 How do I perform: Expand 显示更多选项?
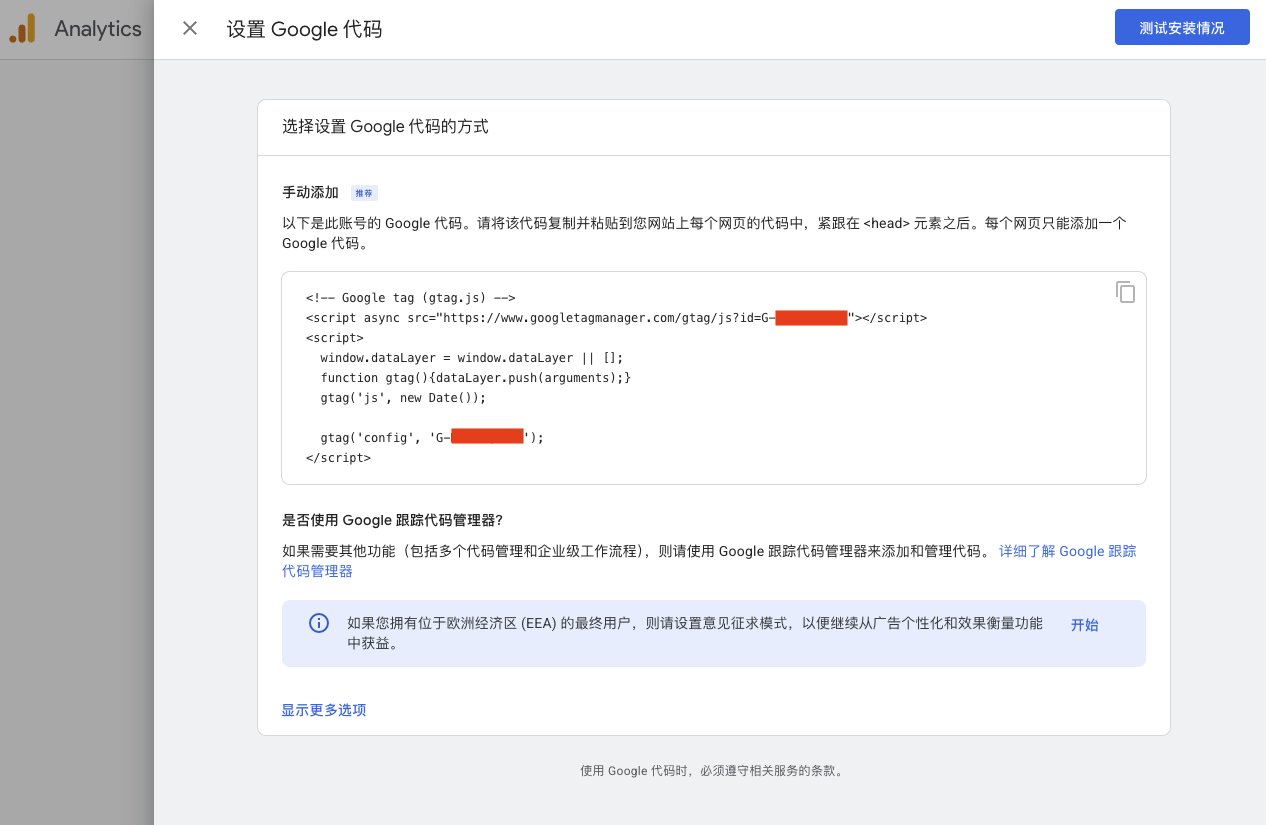point(323,710)
